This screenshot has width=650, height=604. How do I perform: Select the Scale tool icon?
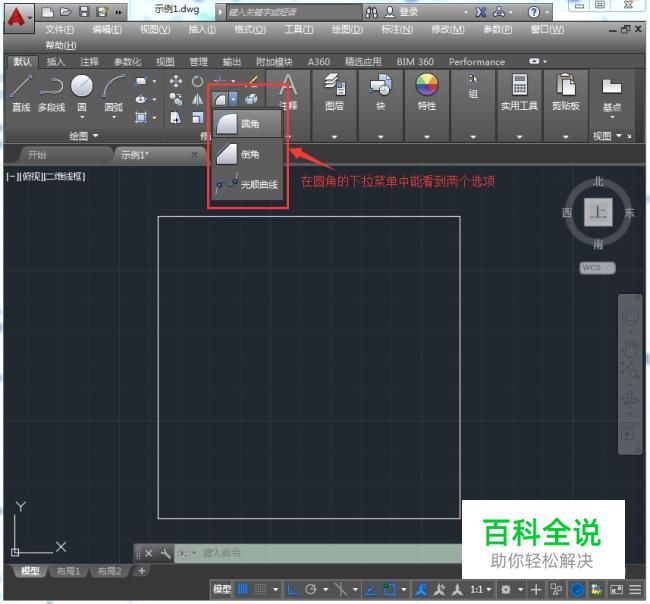coord(197,118)
